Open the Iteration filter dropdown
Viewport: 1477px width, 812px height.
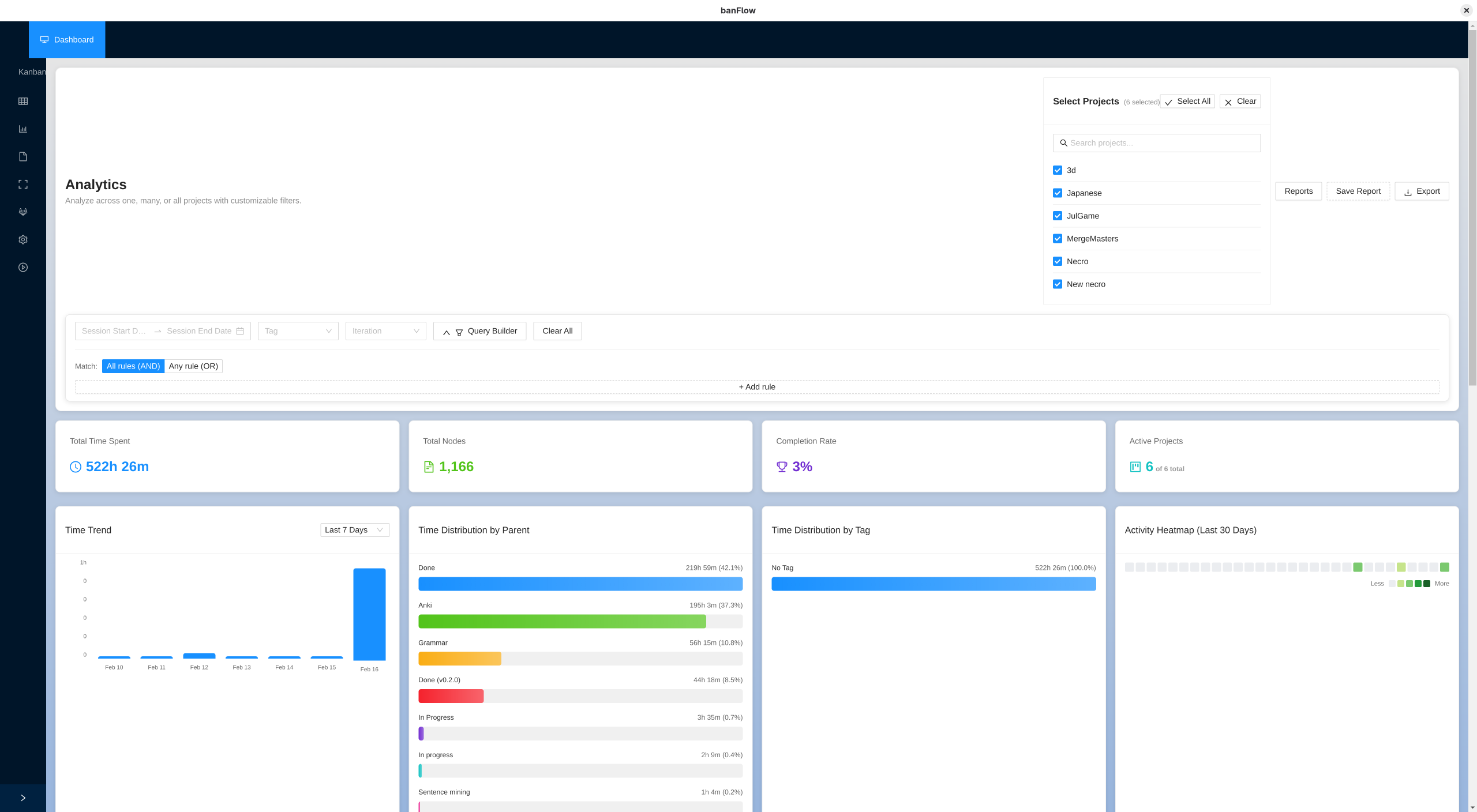click(x=385, y=331)
